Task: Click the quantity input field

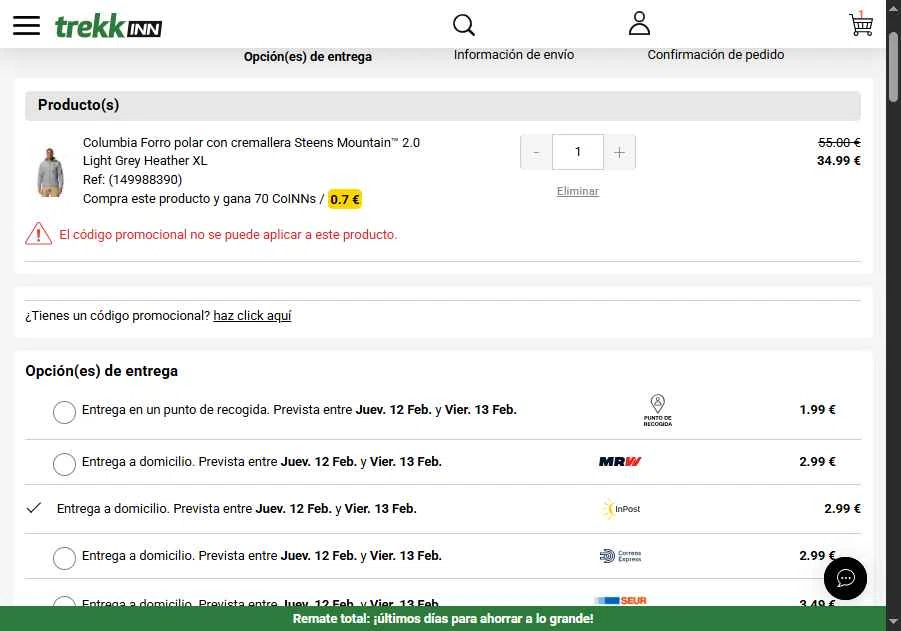Action: 578,152
